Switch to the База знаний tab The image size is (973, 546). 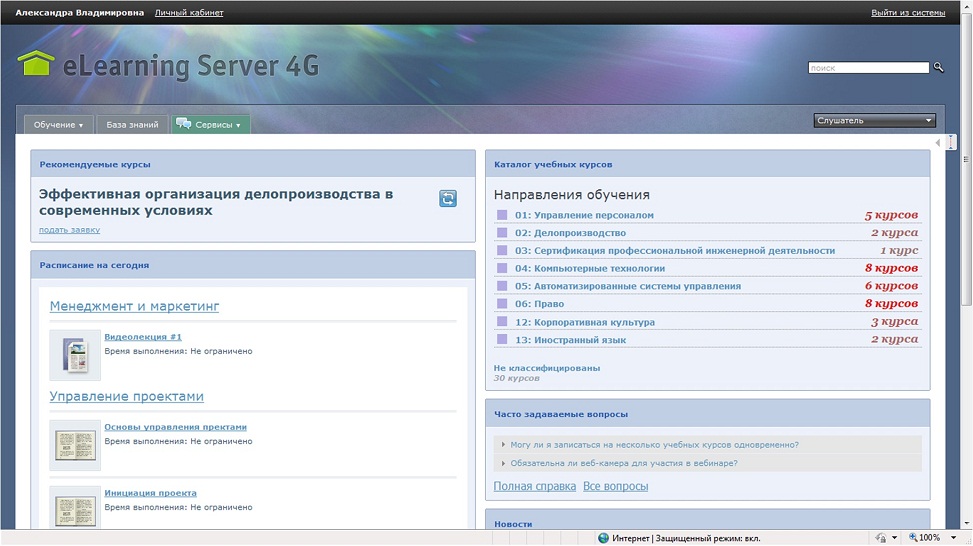132,125
